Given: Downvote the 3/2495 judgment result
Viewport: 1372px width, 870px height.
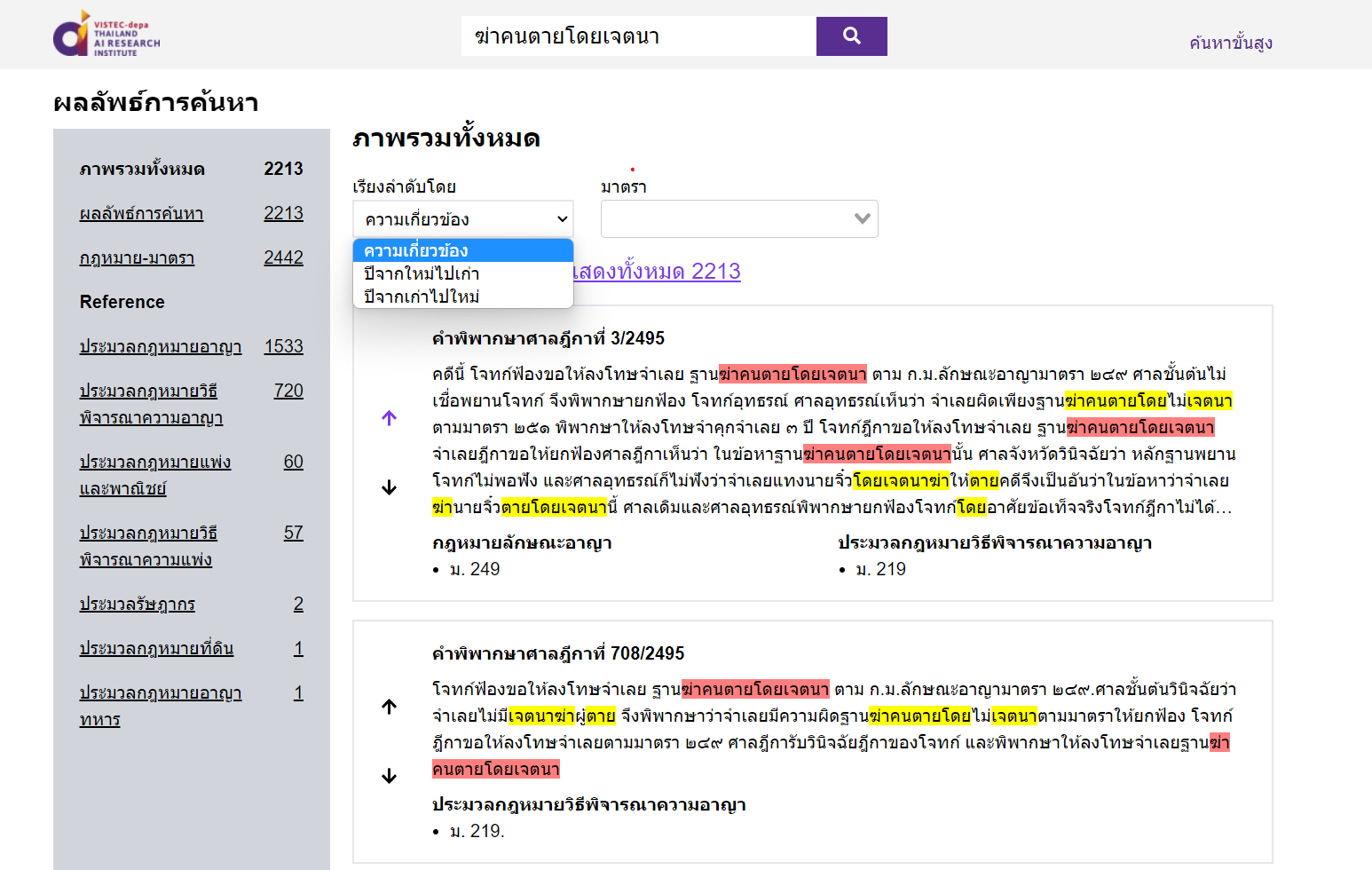Looking at the screenshot, I should [389, 487].
